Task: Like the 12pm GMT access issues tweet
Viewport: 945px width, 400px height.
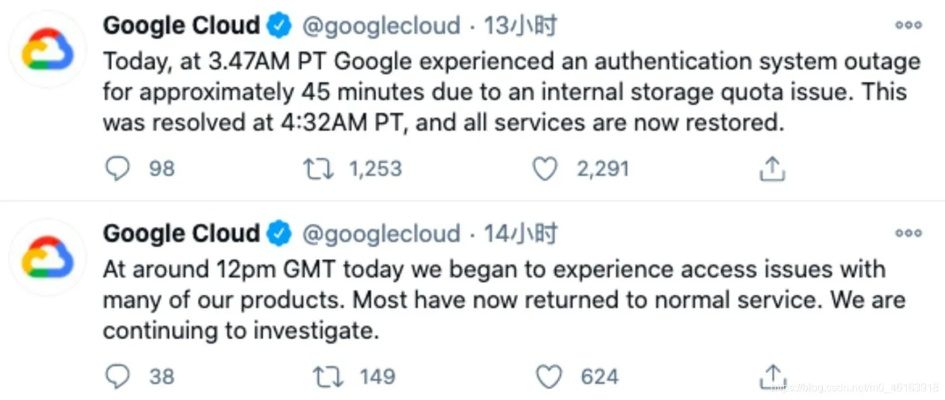Action: tap(549, 376)
